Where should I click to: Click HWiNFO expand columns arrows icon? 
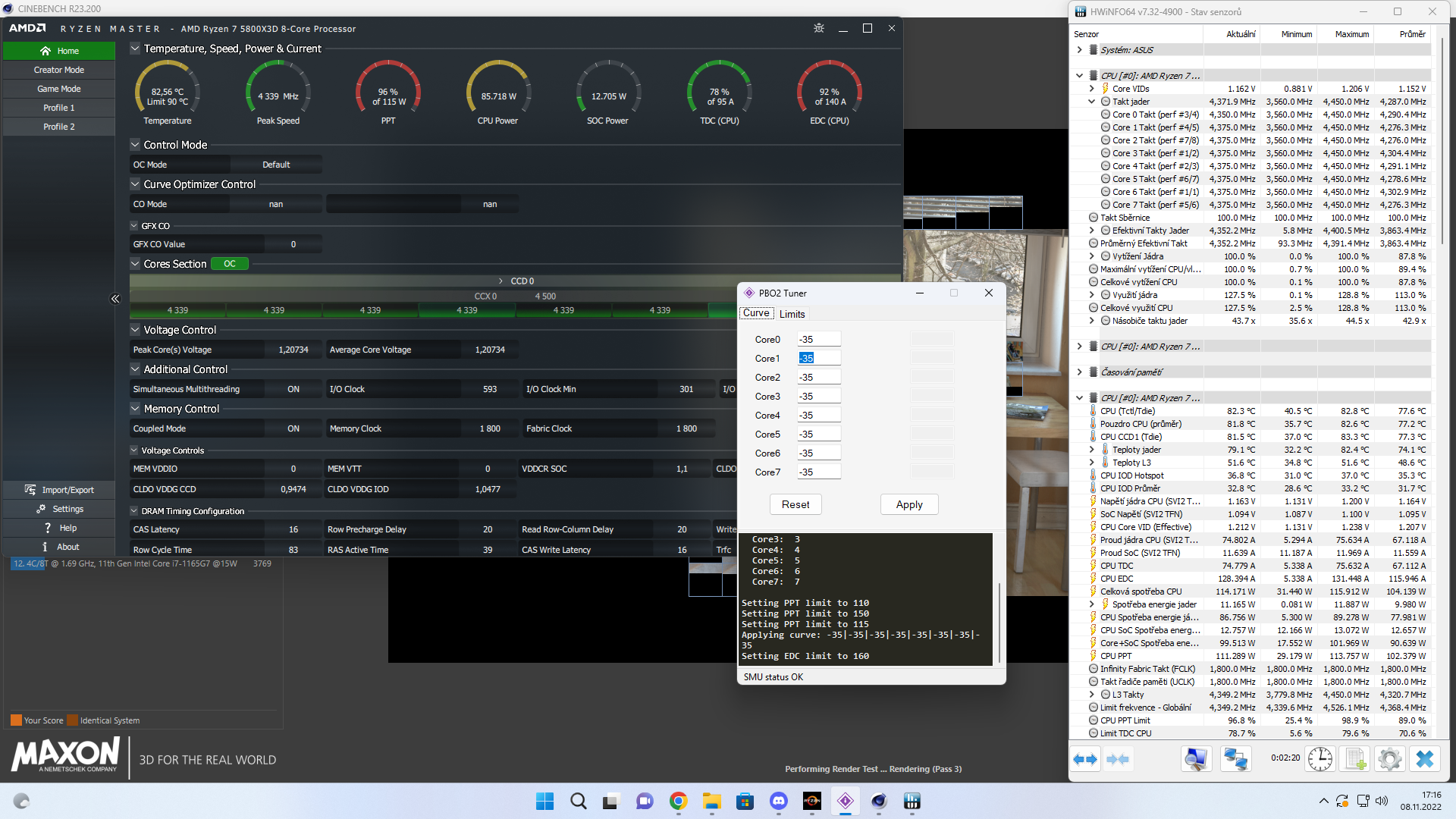click(x=1085, y=759)
